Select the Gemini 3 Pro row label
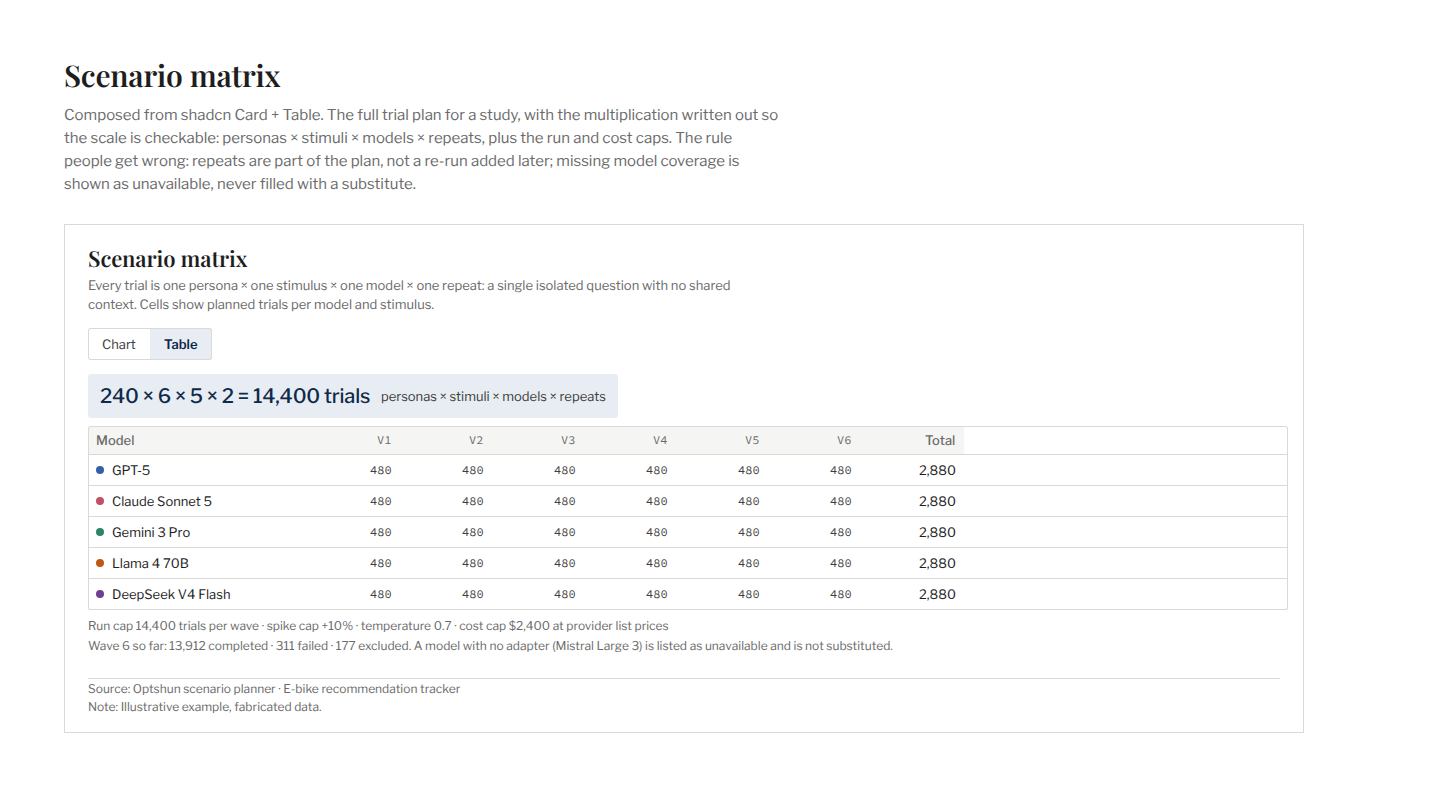 151,532
